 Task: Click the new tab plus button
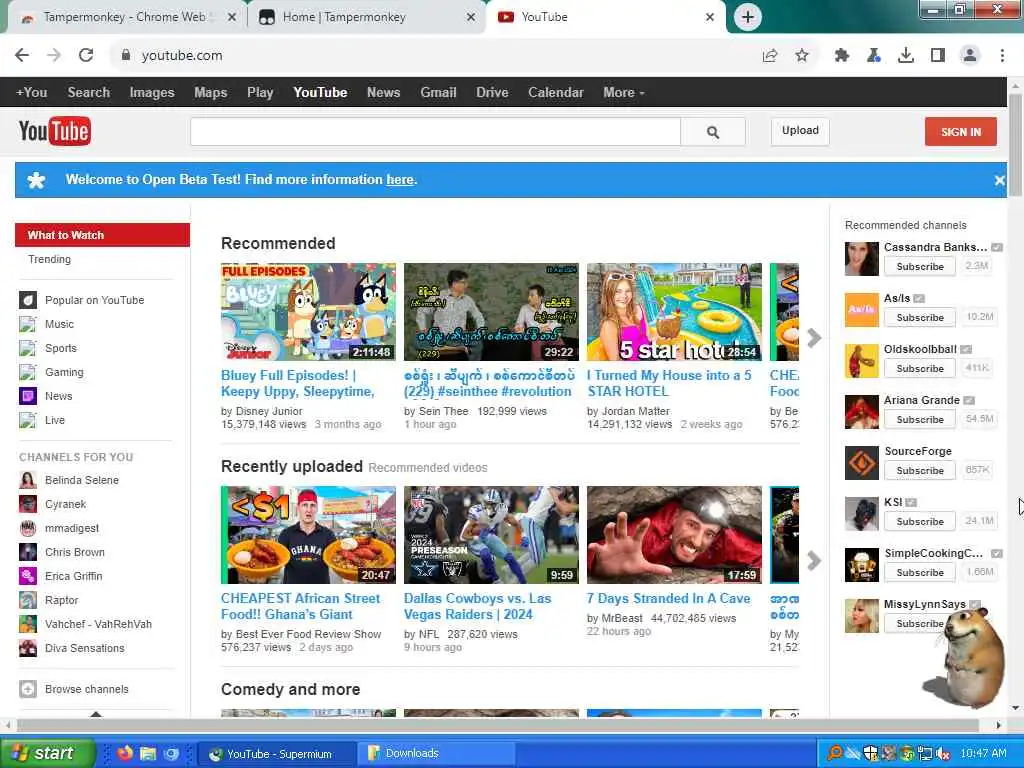pyautogui.click(x=748, y=17)
